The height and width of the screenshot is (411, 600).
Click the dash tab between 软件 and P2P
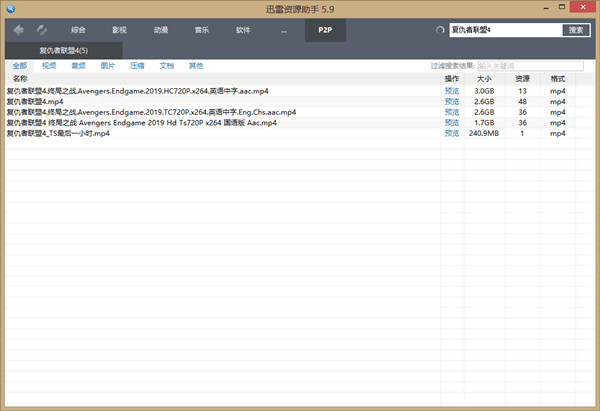click(x=284, y=31)
